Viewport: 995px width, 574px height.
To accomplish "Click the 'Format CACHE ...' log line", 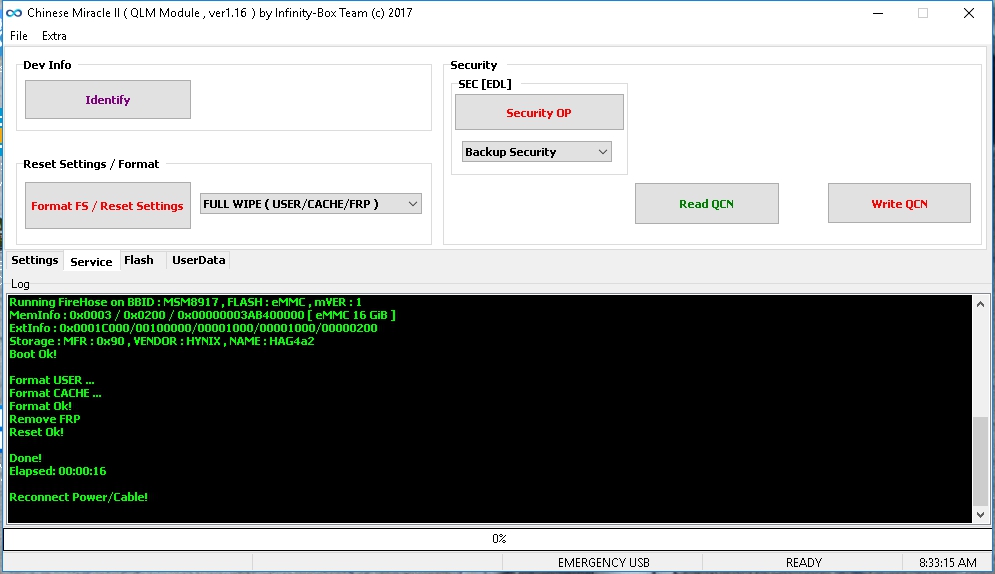I will 55,393.
